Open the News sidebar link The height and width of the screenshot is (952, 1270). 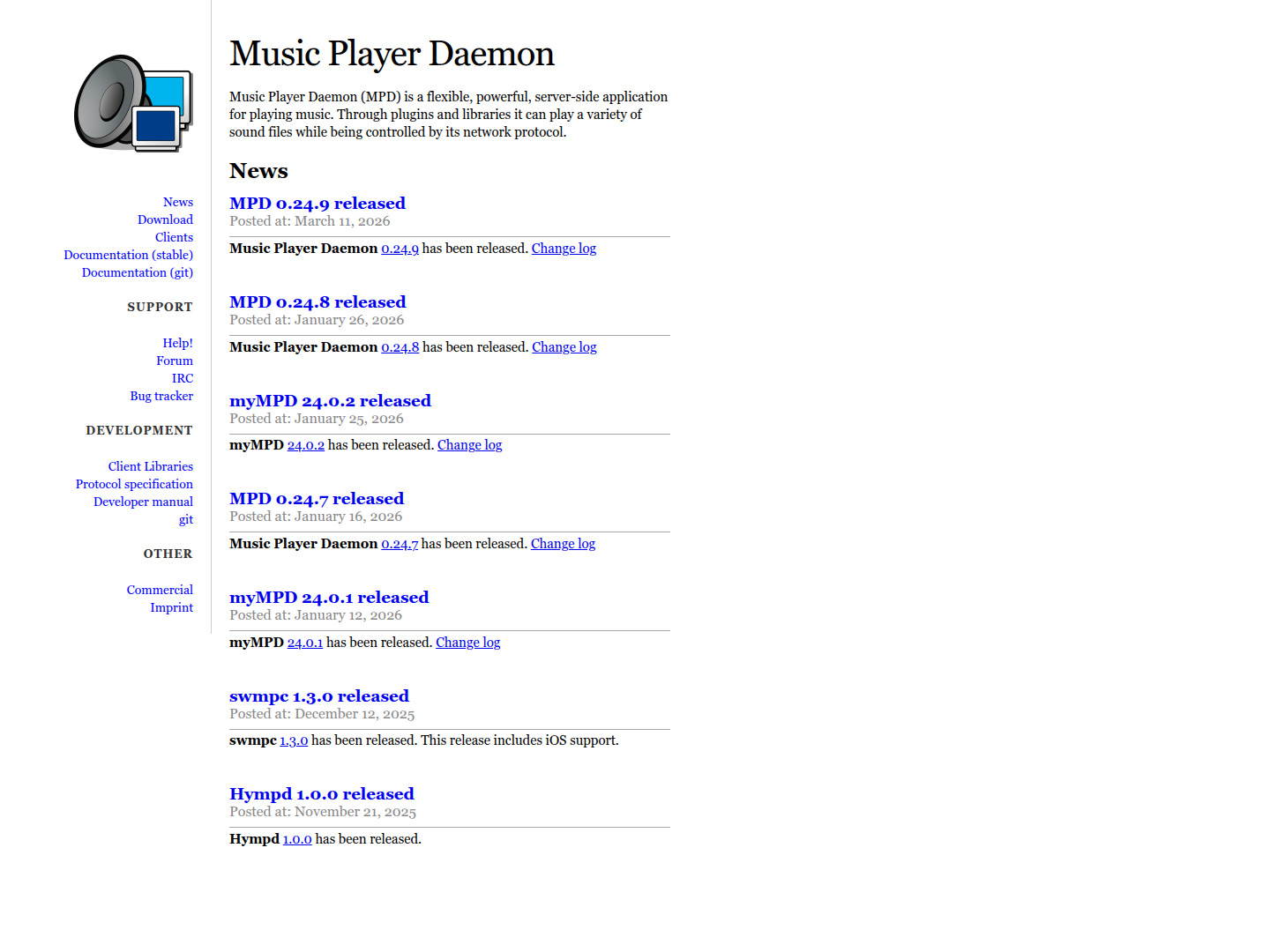(x=178, y=202)
